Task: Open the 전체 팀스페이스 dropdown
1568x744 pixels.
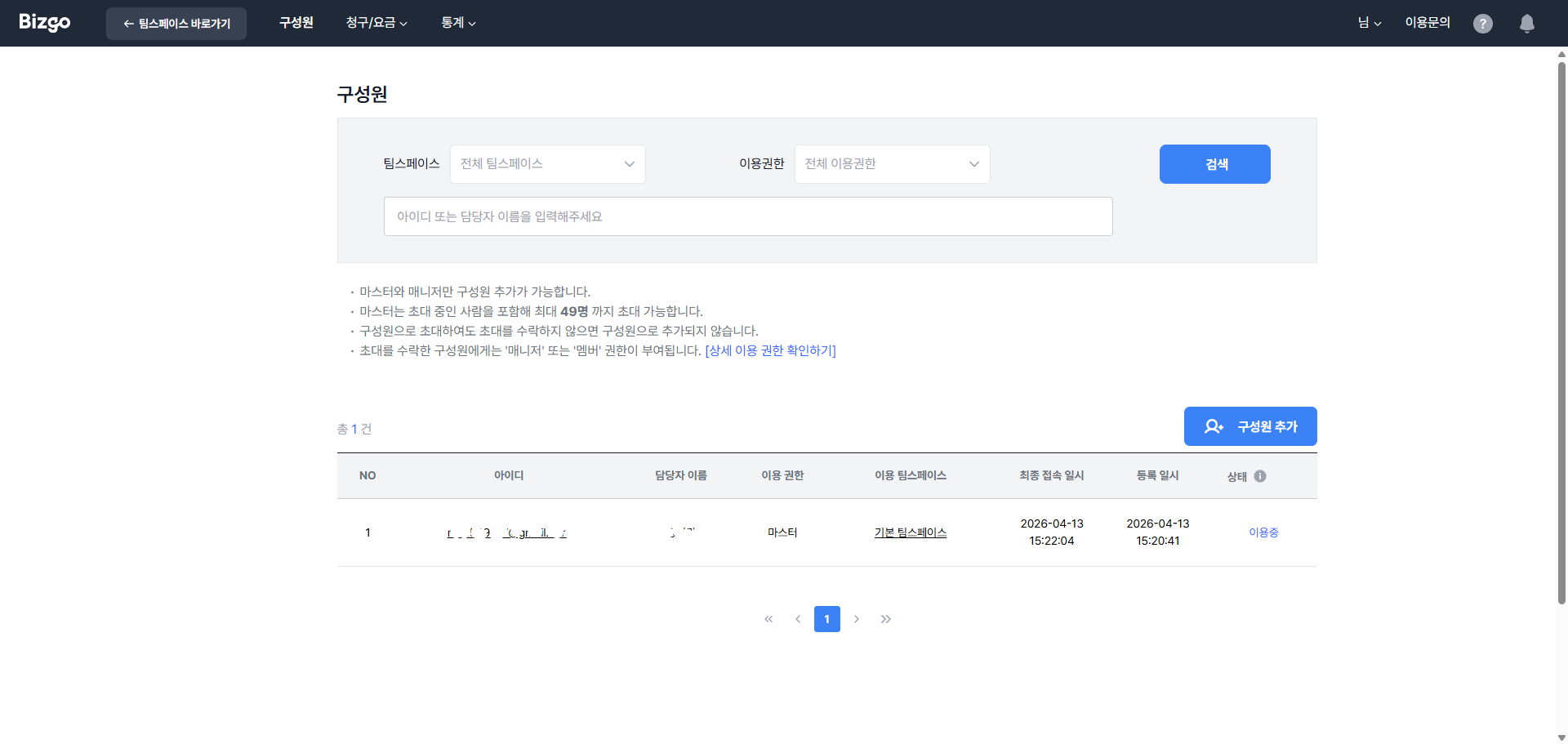Action: [x=547, y=163]
